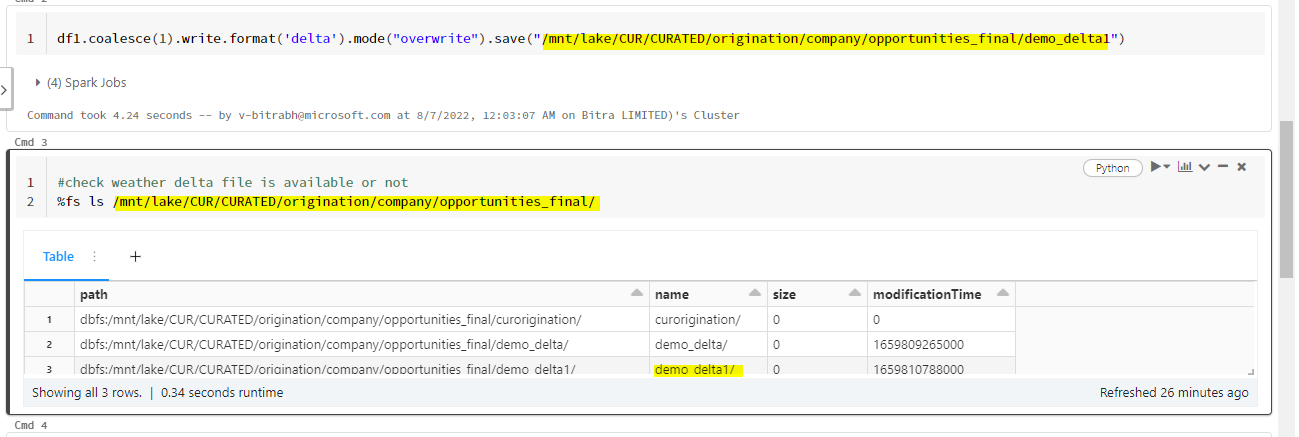The height and width of the screenshot is (437, 1299).
Task: Open the Table tab options menu dots
Action: [x=95, y=256]
